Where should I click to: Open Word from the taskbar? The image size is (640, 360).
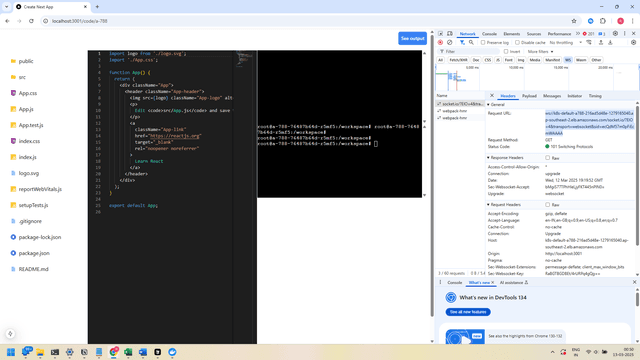click(x=143, y=352)
